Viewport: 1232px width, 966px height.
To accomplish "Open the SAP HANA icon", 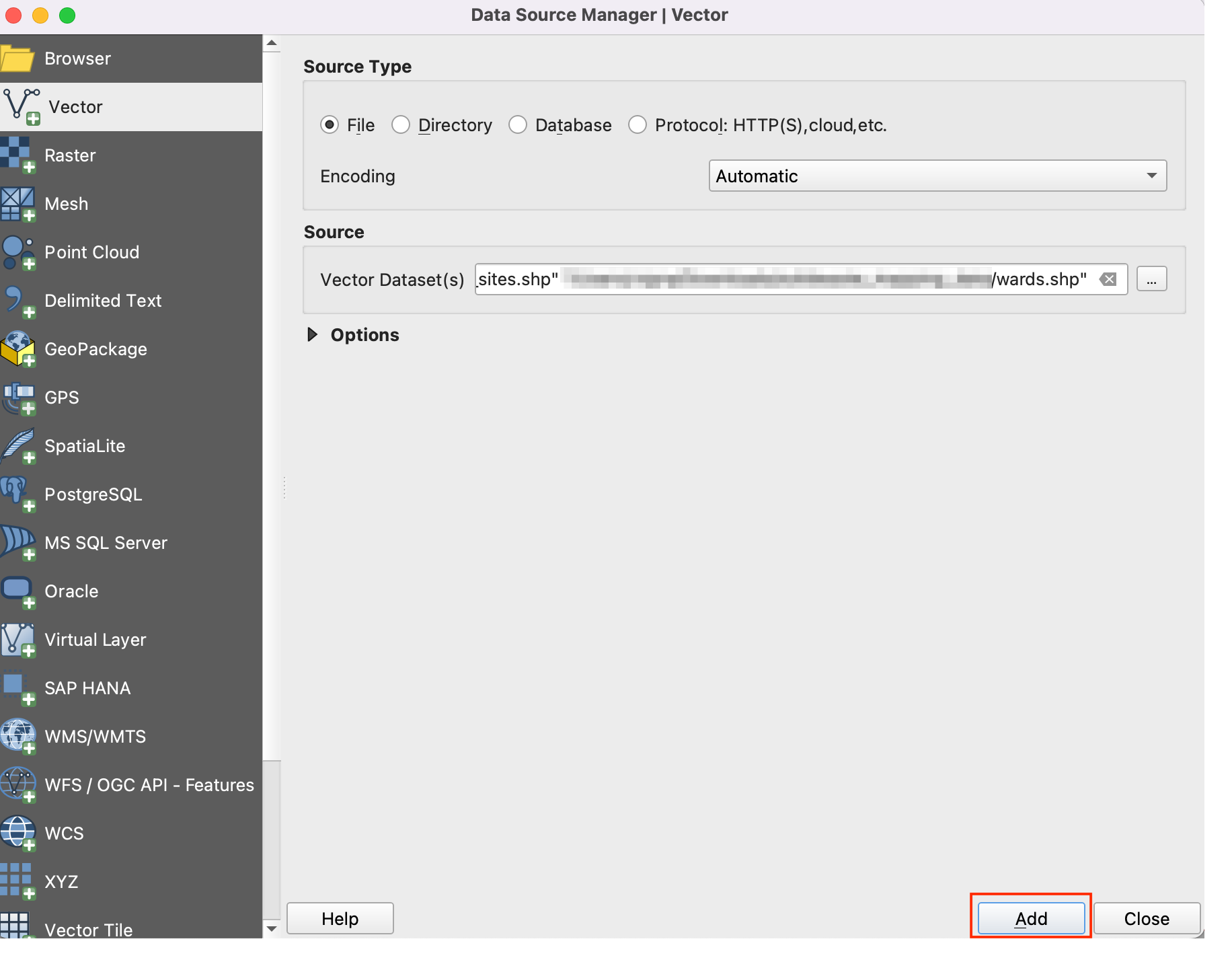I will click(17, 688).
